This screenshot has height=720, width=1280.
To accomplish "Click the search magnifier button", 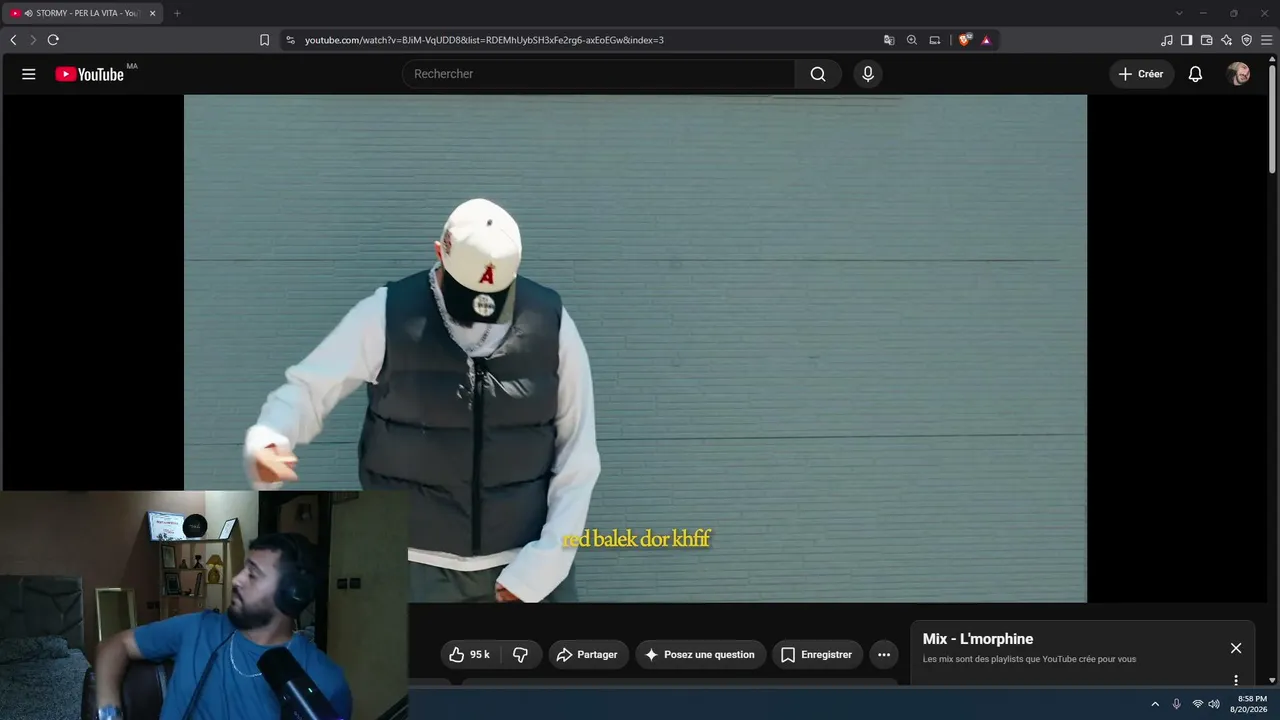I will (818, 74).
